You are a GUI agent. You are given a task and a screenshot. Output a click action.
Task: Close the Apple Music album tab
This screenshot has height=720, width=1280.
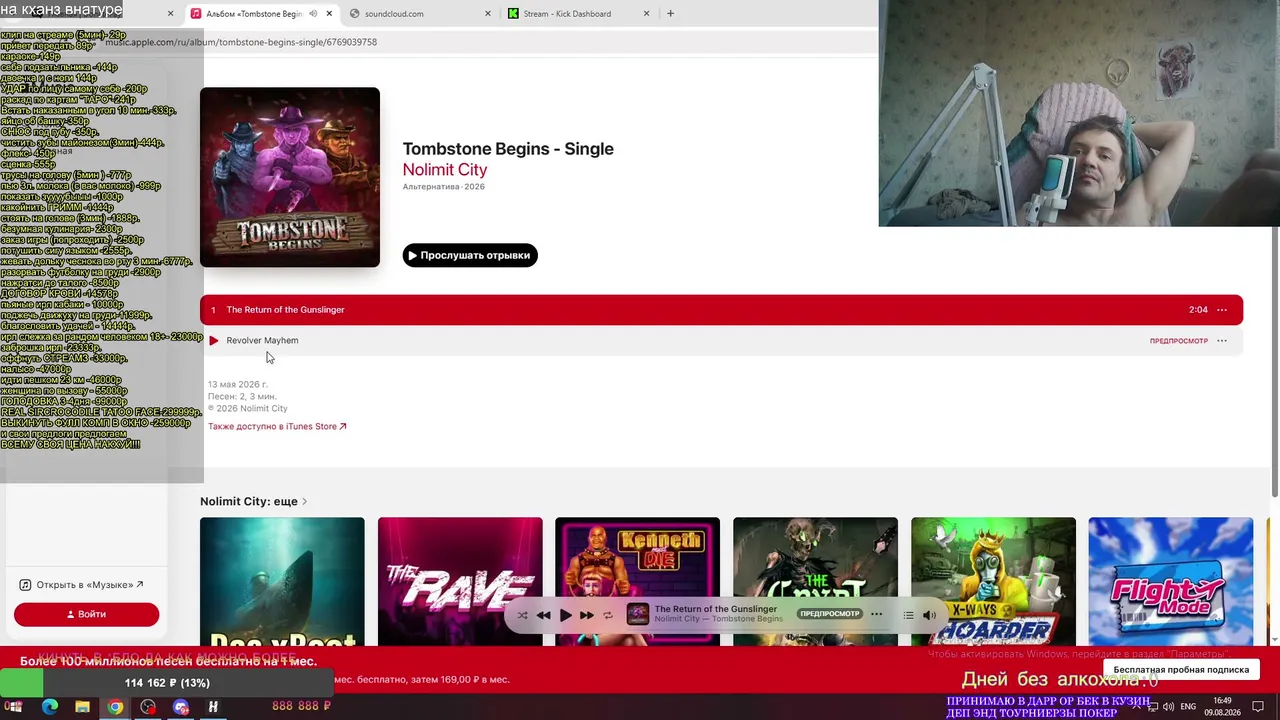tap(329, 14)
